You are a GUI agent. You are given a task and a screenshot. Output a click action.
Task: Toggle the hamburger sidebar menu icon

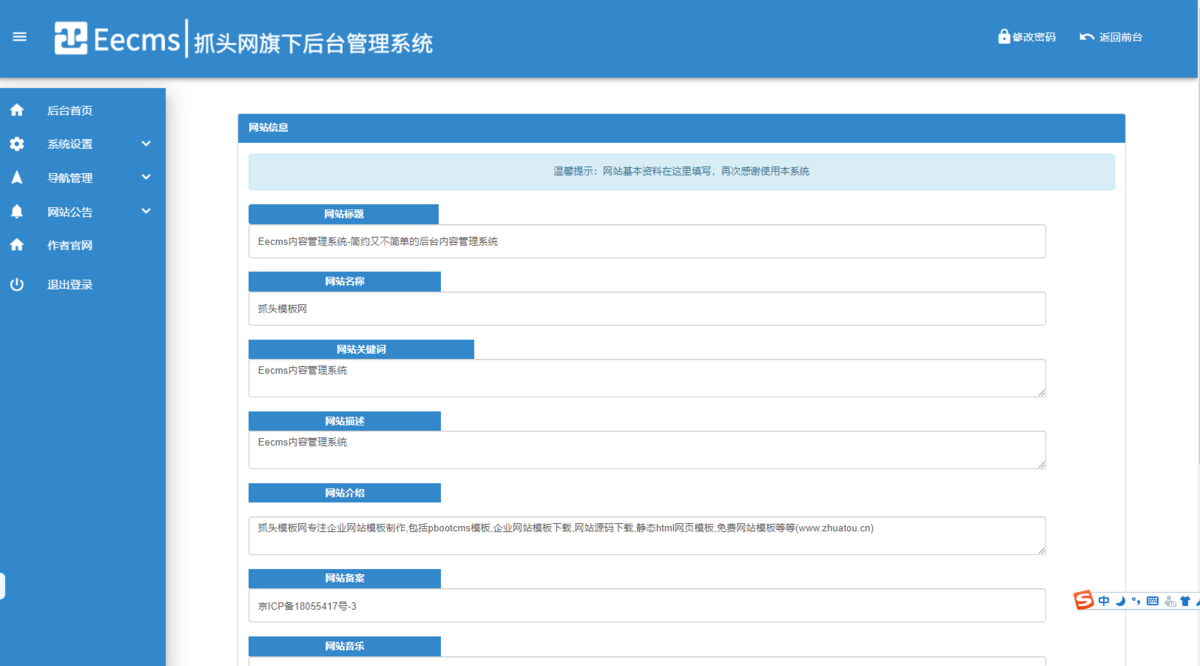[x=19, y=37]
